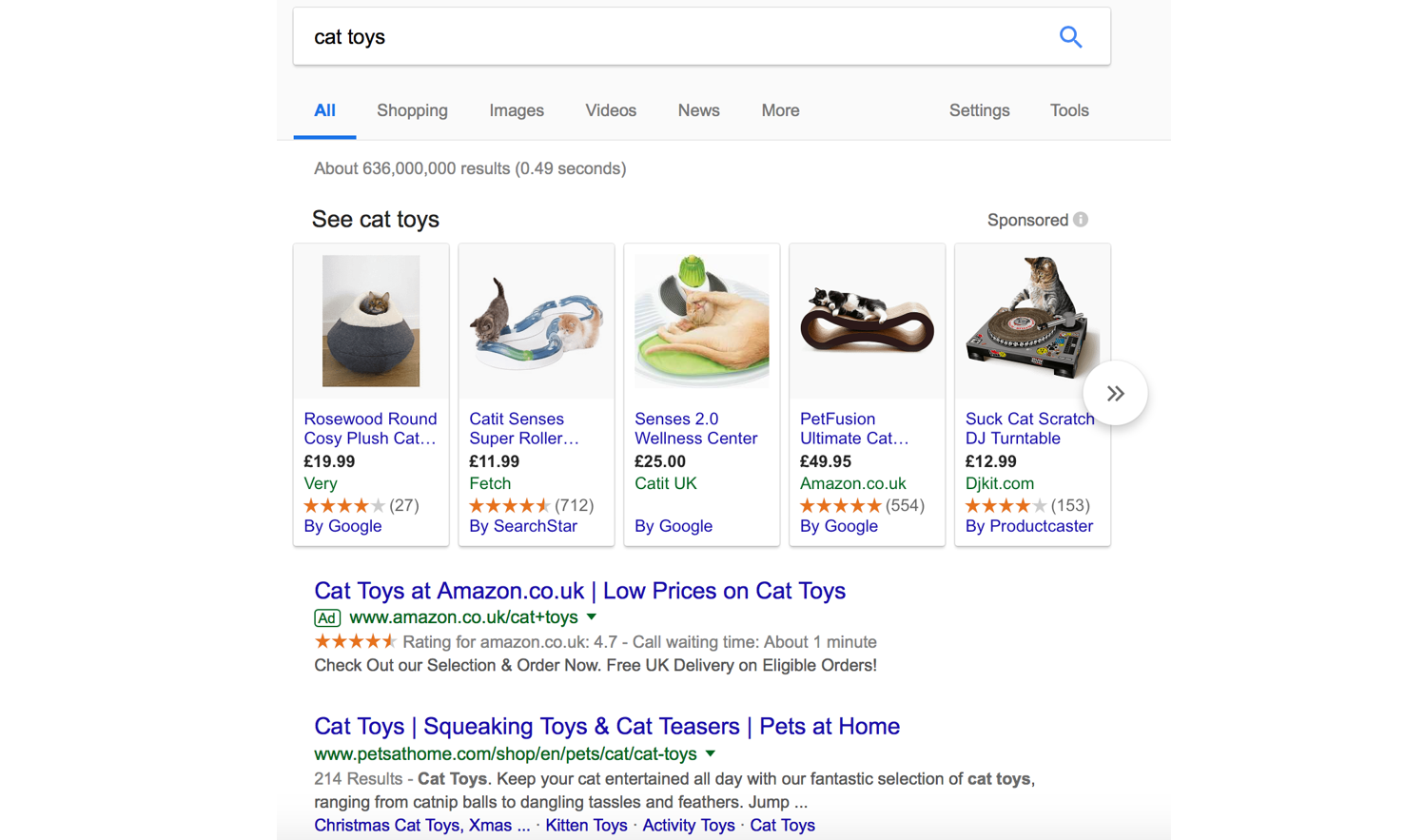
Task: Click the blue search magnifier icon
Action: pos(1070,37)
